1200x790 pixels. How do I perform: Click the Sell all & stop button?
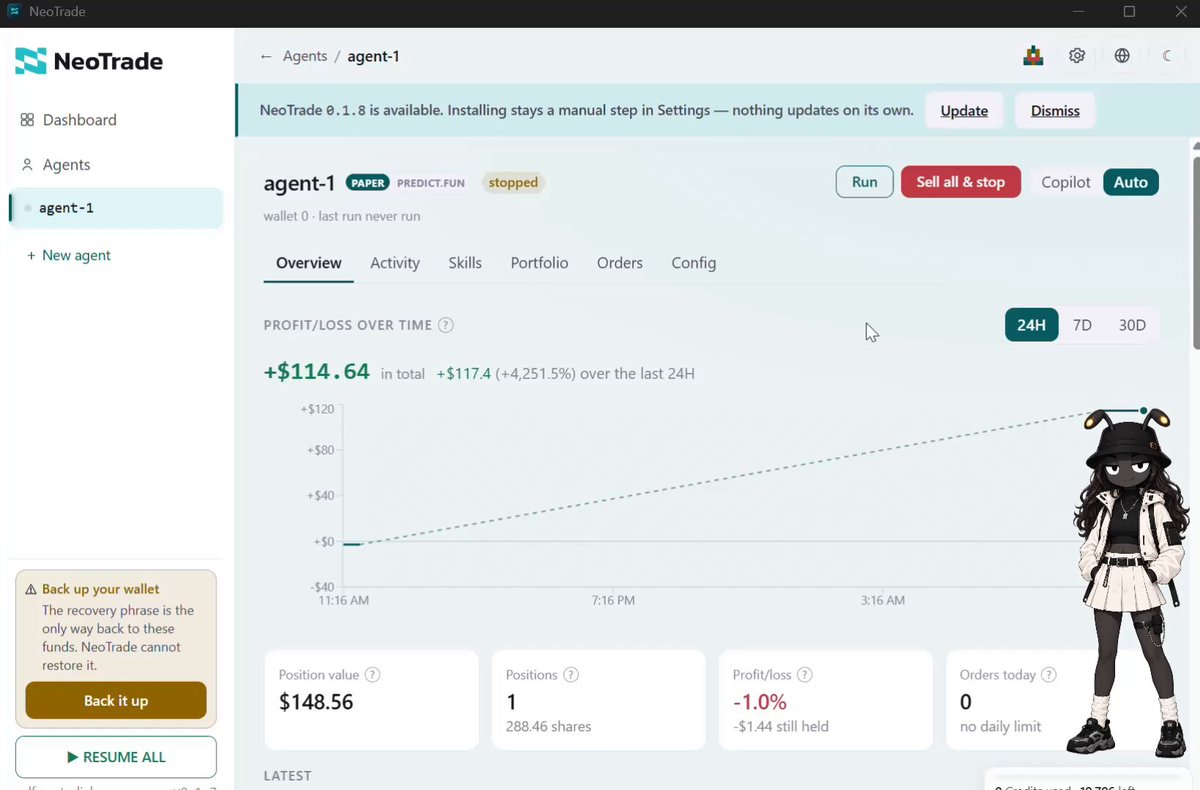coord(961,182)
